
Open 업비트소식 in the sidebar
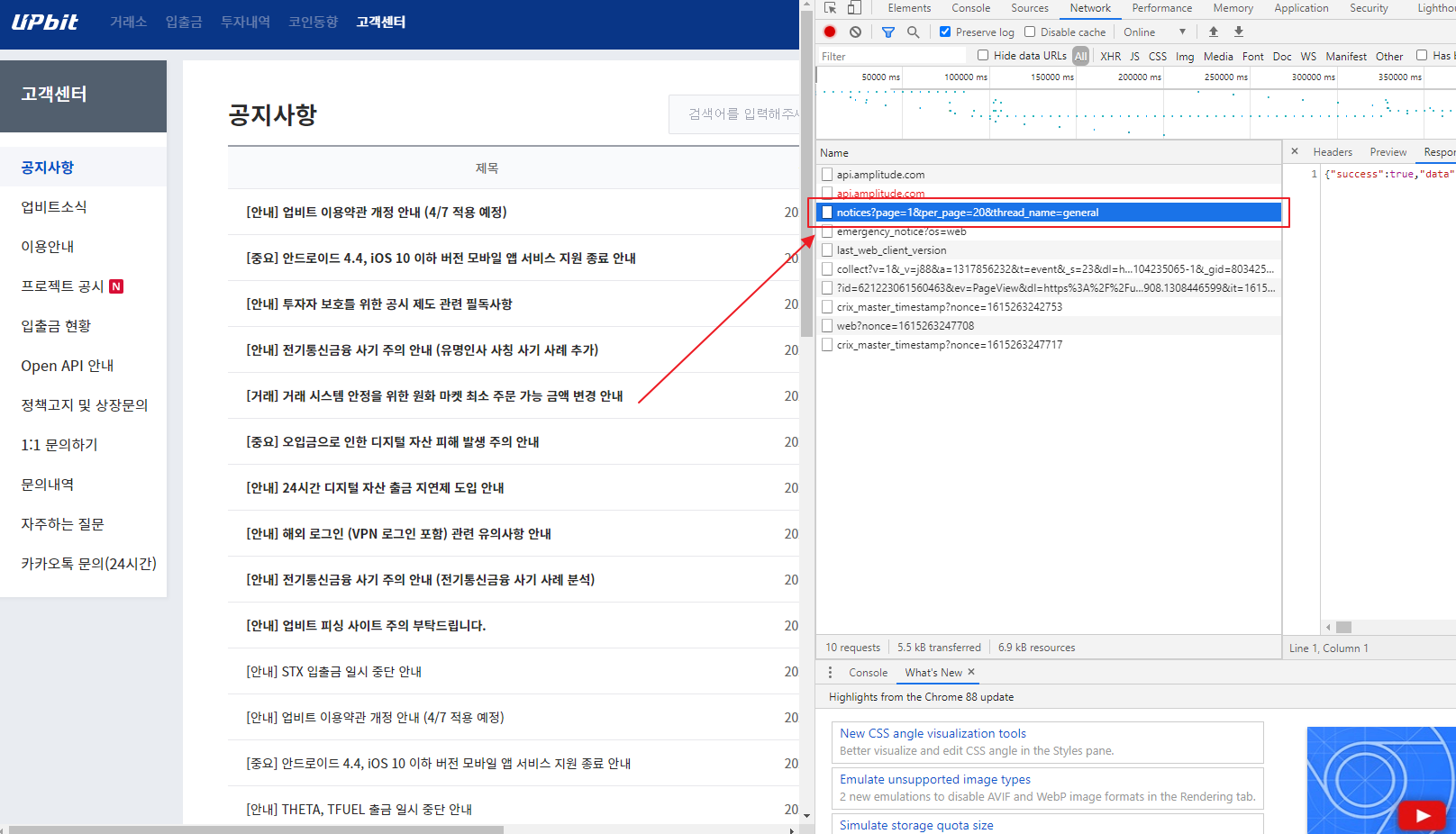[54, 207]
